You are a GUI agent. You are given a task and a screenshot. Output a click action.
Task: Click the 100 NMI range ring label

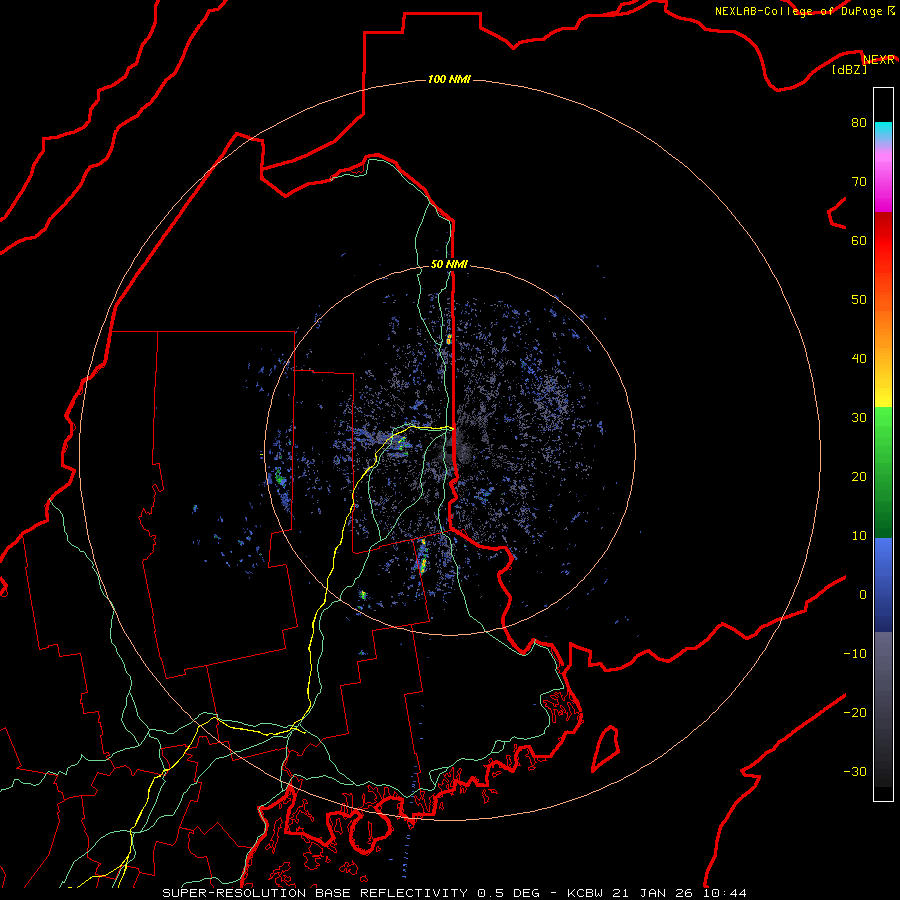click(449, 79)
